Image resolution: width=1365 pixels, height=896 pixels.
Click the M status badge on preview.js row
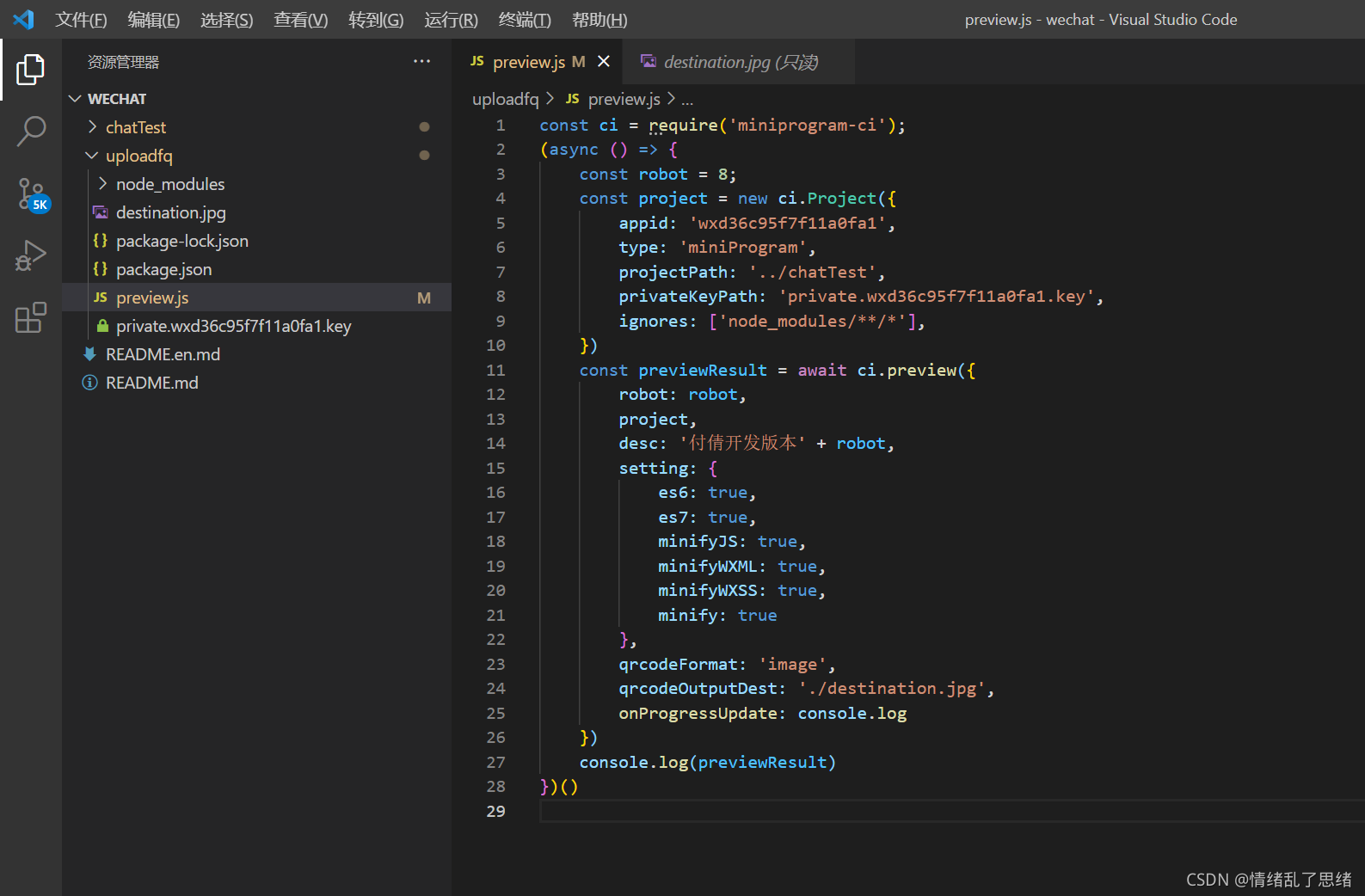pos(424,298)
